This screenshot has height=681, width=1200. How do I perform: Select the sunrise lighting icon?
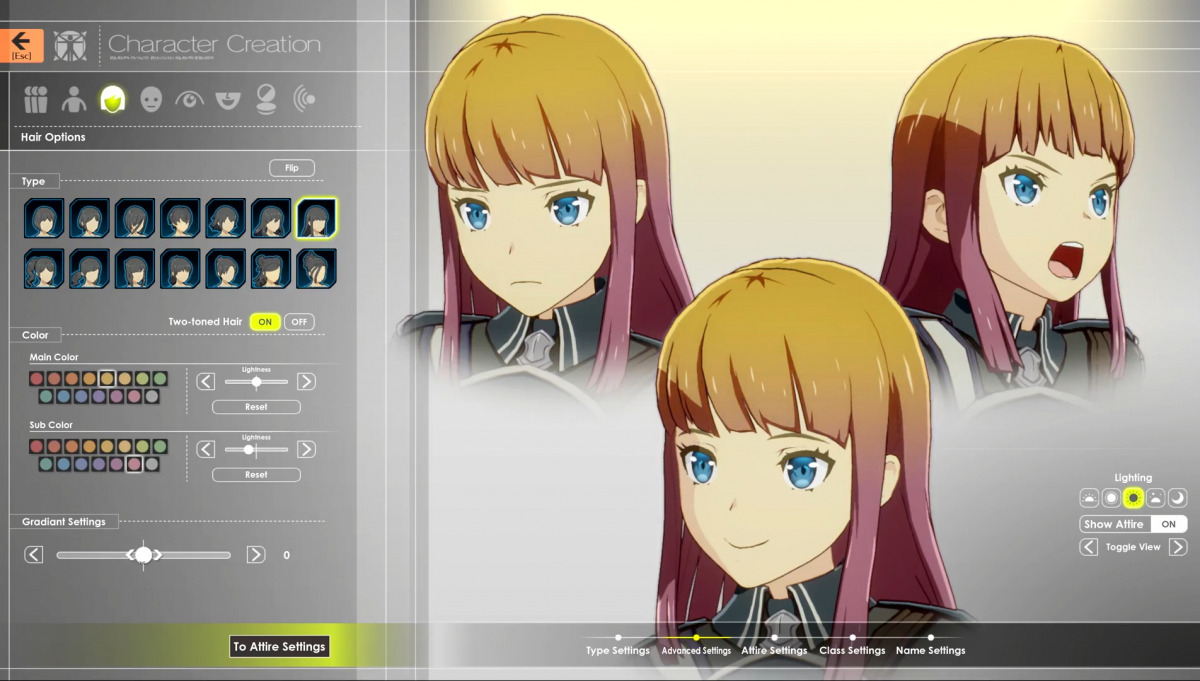tap(1089, 498)
